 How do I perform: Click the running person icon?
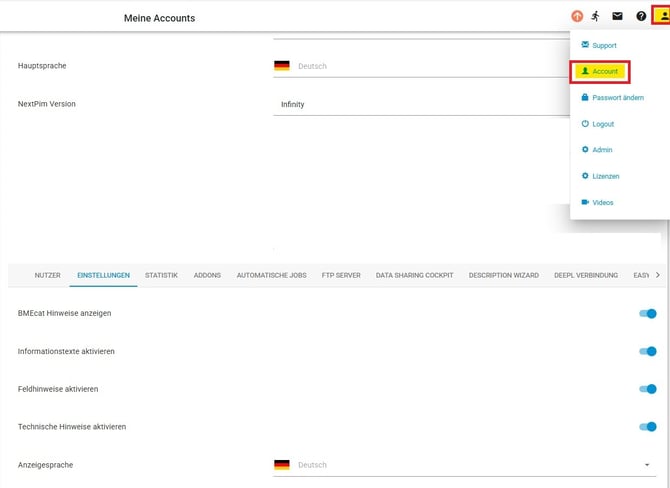coord(596,16)
